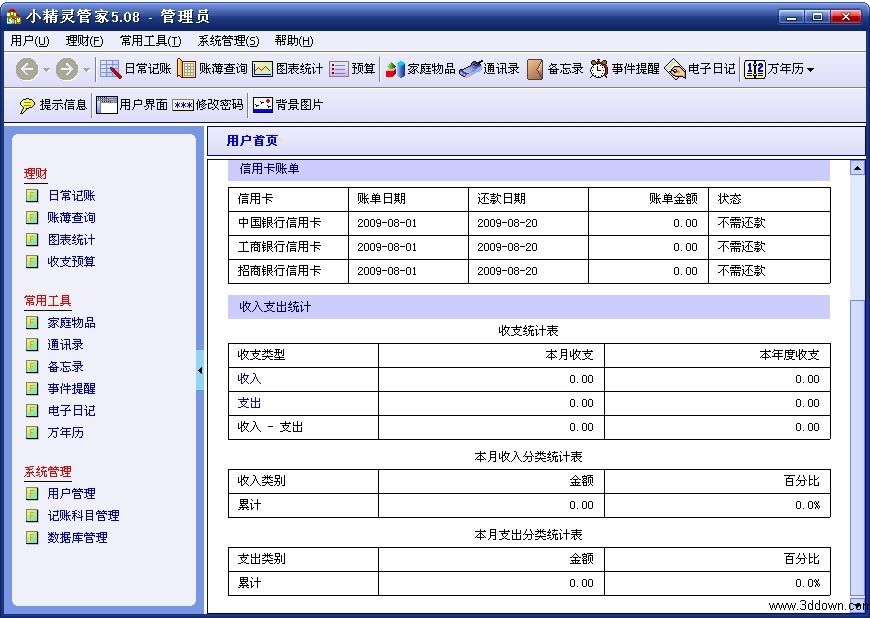The height and width of the screenshot is (618, 870).
Task: Open the 用户(U) menu
Action: tap(30, 40)
